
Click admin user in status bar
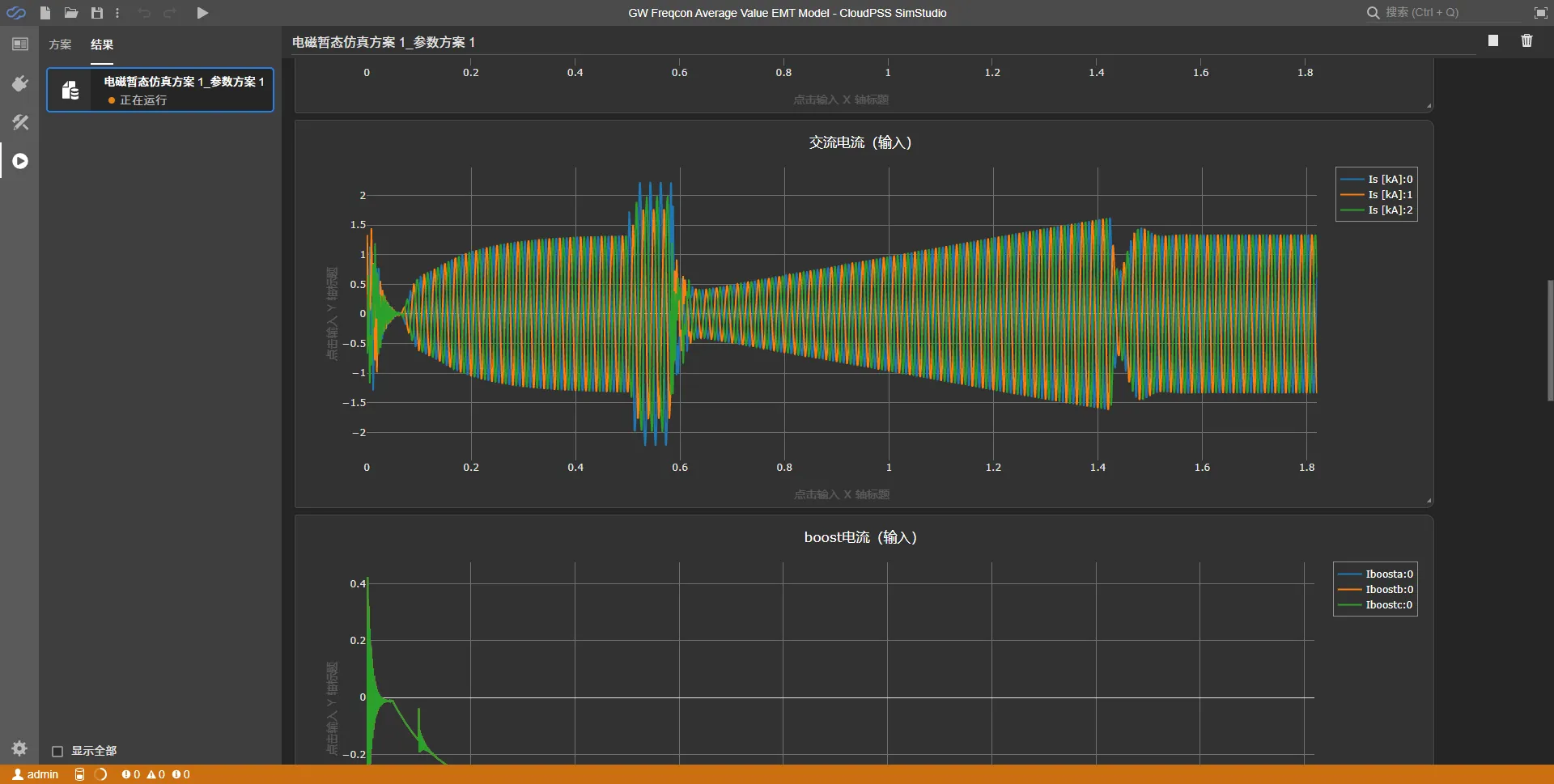(36, 774)
